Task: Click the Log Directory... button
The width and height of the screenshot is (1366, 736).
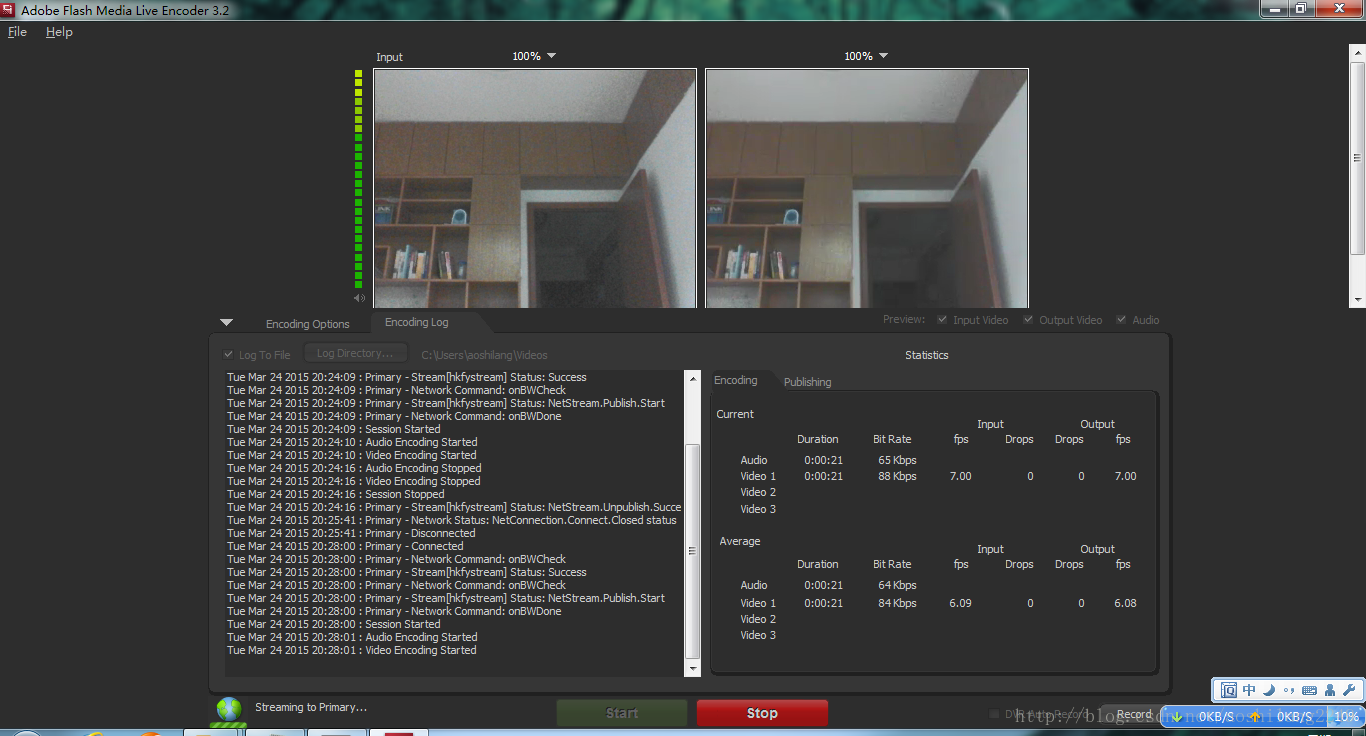Action: (x=355, y=353)
